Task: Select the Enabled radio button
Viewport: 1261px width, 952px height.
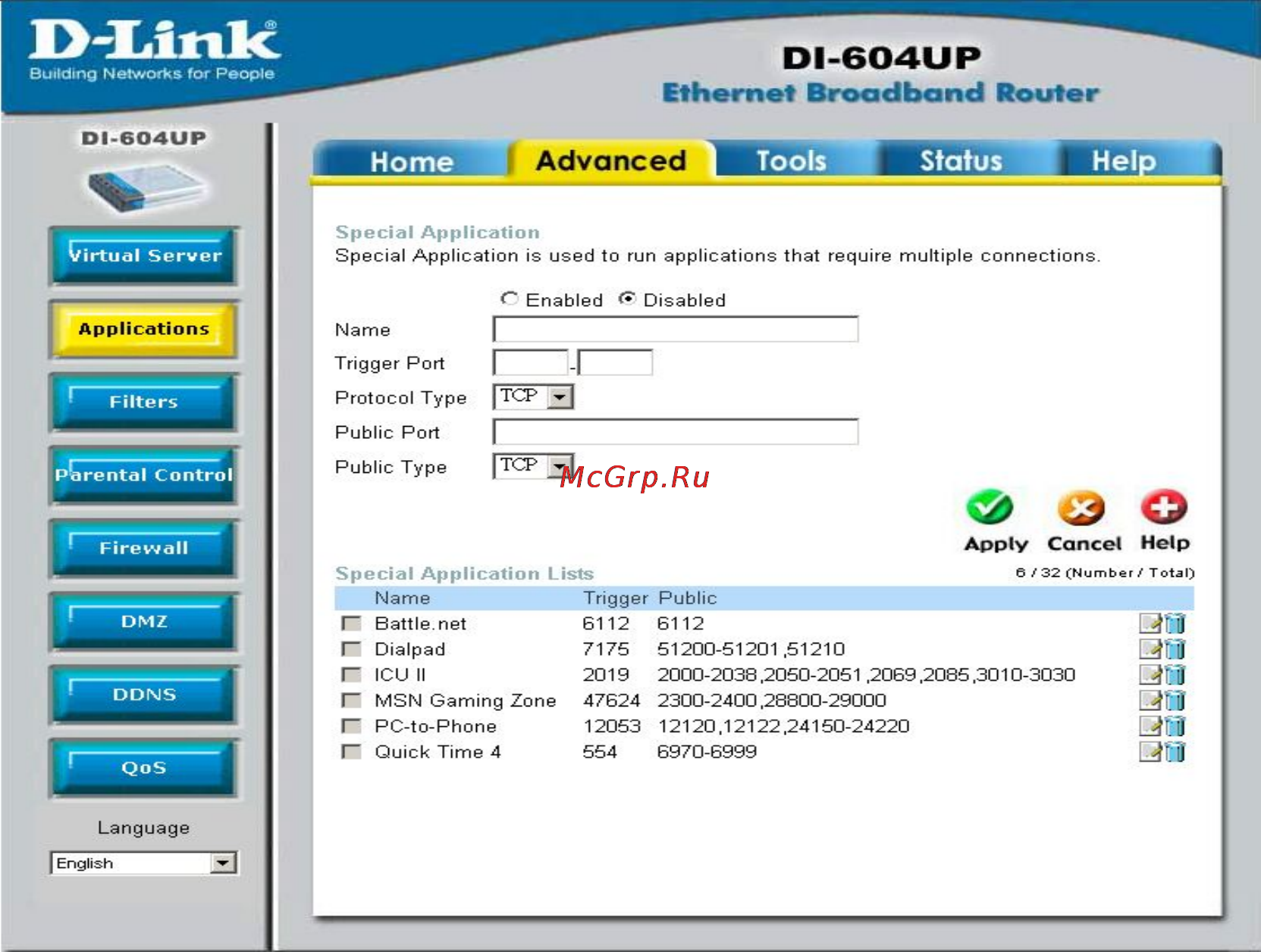Action: pos(510,299)
